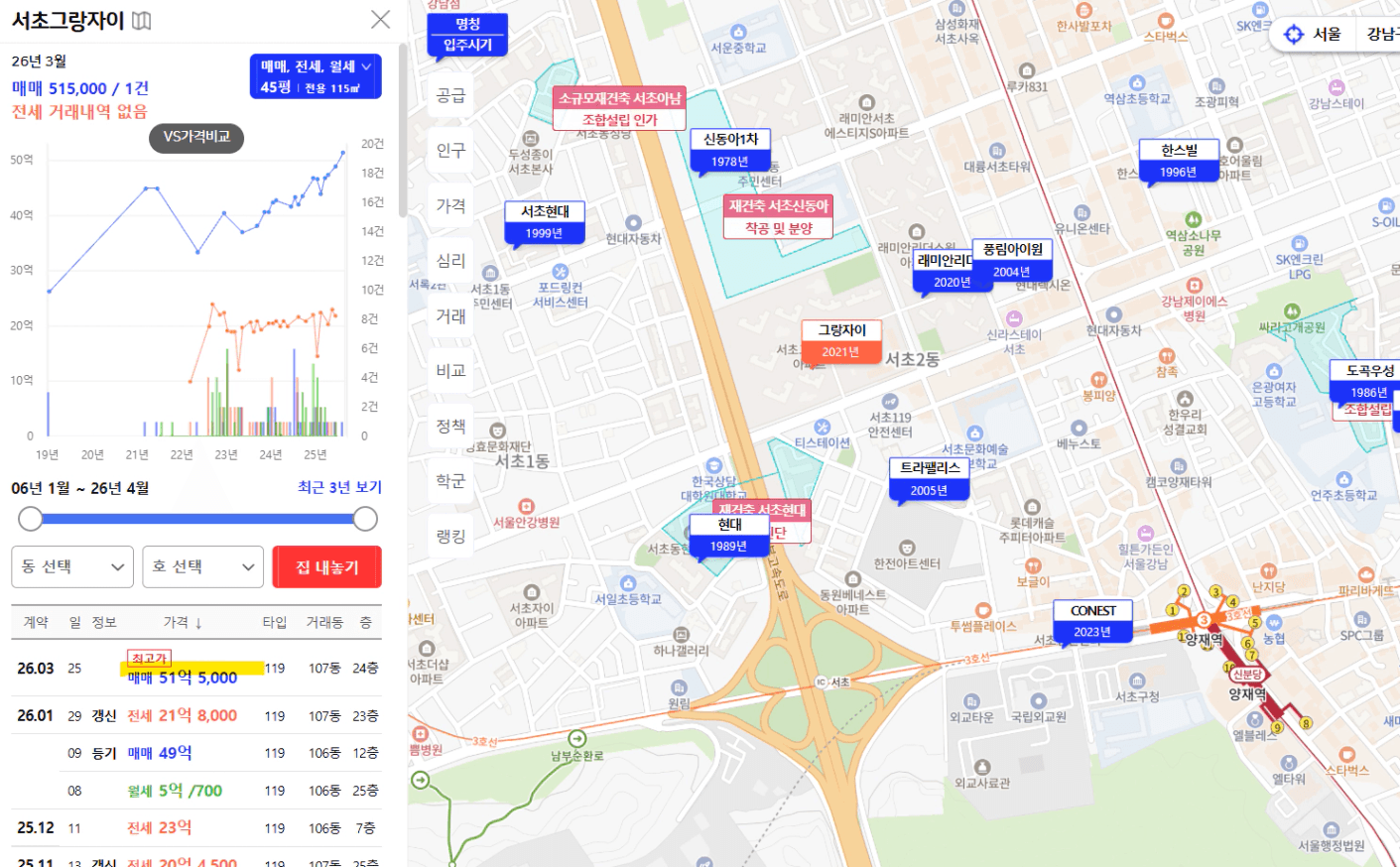Select the 티스테이션 service icon
Viewport: 1400px width, 867px height.
tap(822, 428)
